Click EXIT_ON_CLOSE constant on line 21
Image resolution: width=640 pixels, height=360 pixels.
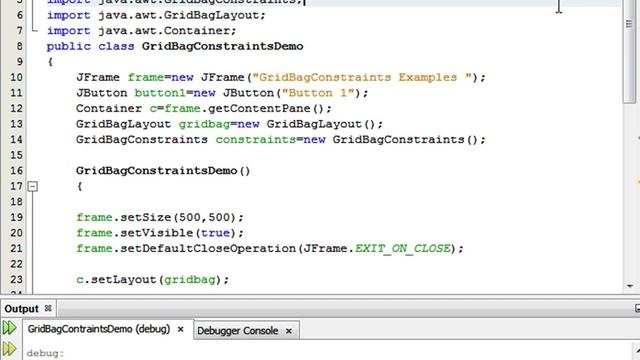tap(403, 248)
